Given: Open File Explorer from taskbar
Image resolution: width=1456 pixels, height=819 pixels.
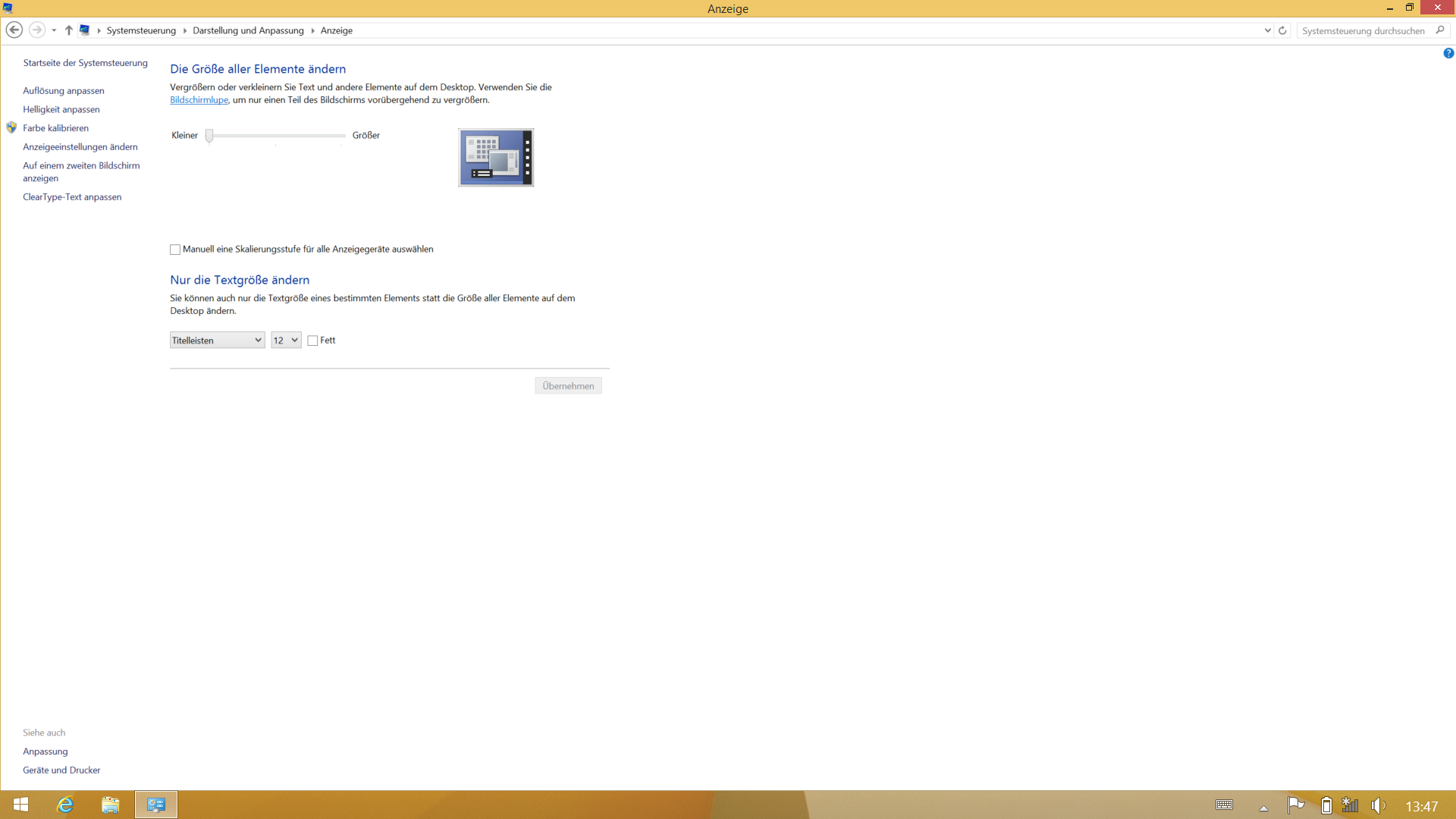Looking at the screenshot, I should 111,805.
